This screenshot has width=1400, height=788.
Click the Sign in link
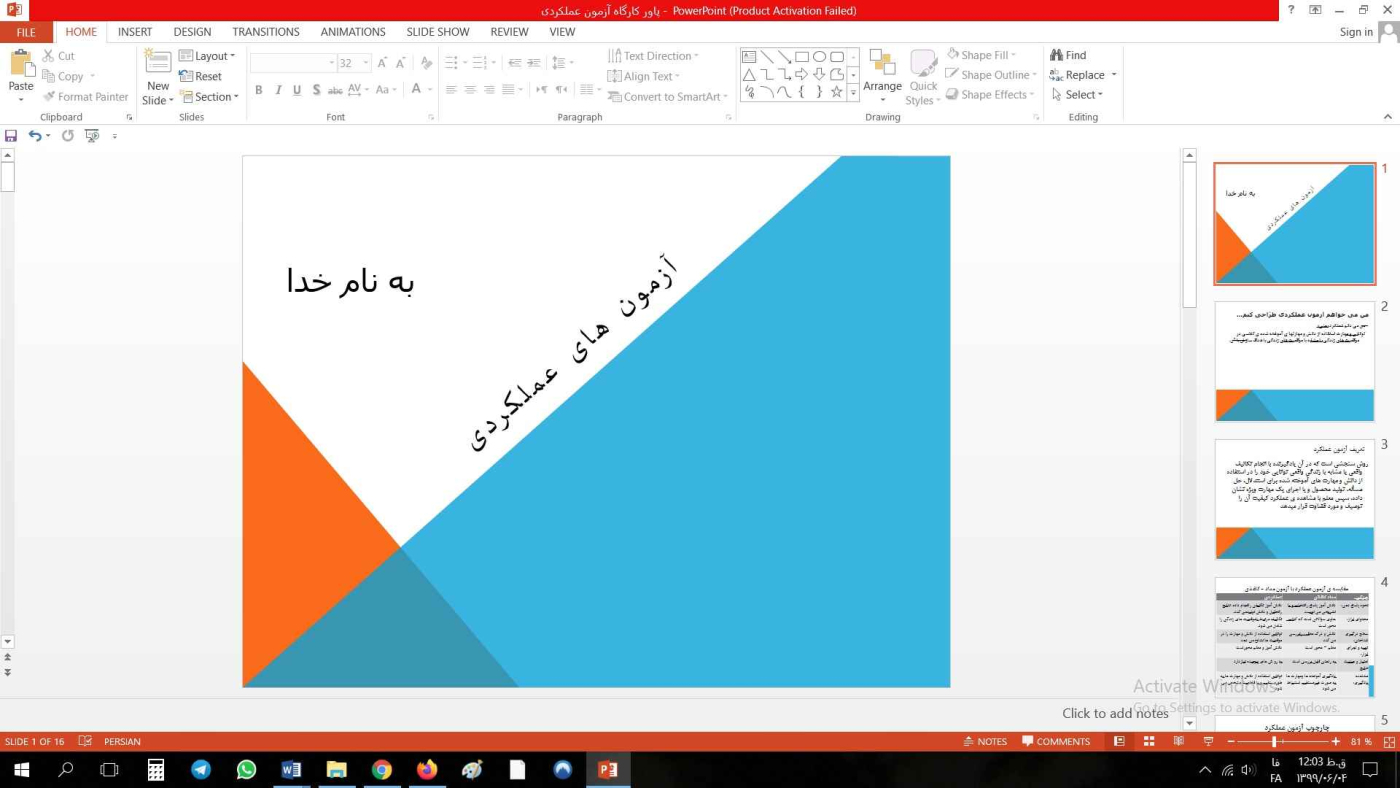tap(1356, 32)
